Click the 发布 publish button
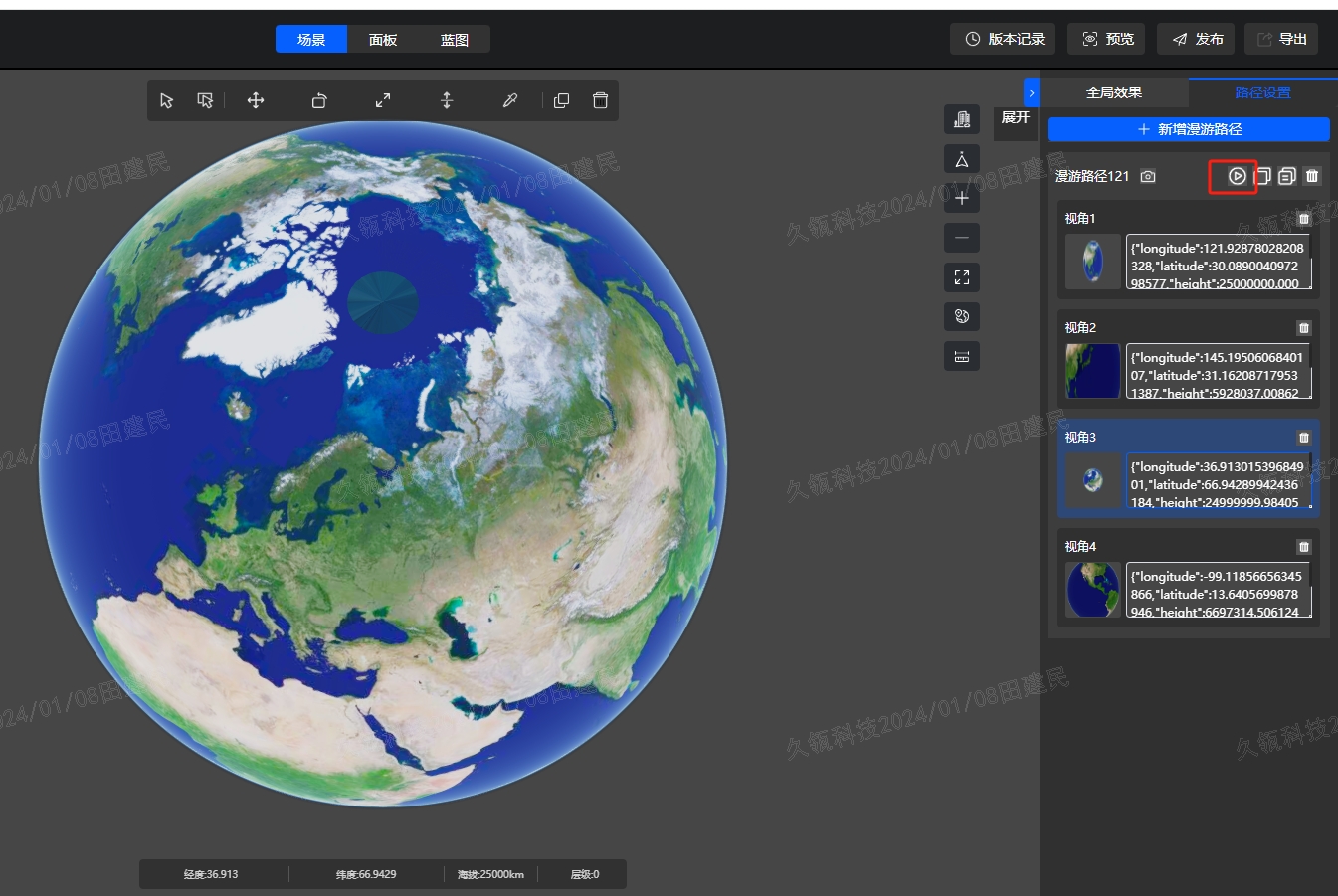 (1197, 39)
